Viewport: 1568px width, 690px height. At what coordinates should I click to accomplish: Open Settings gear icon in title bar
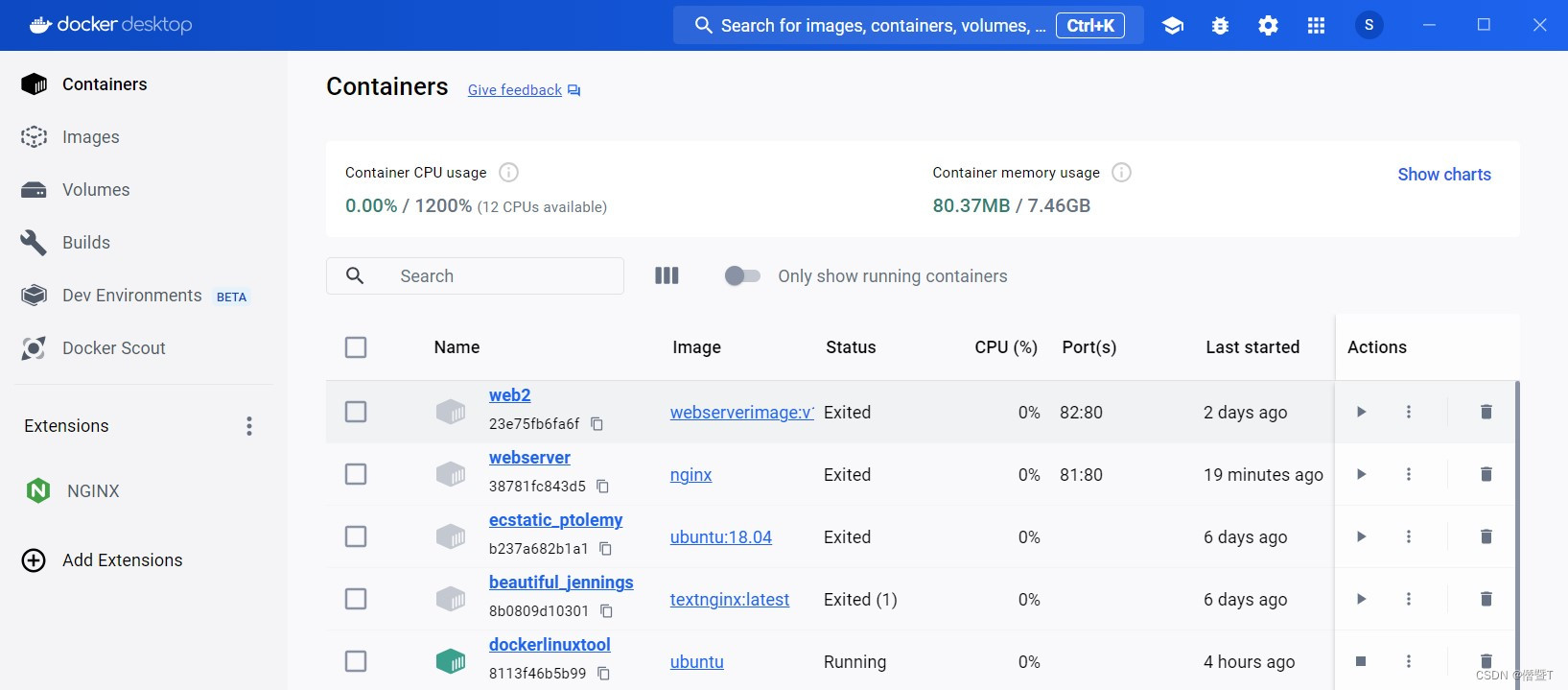pos(1268,26)
